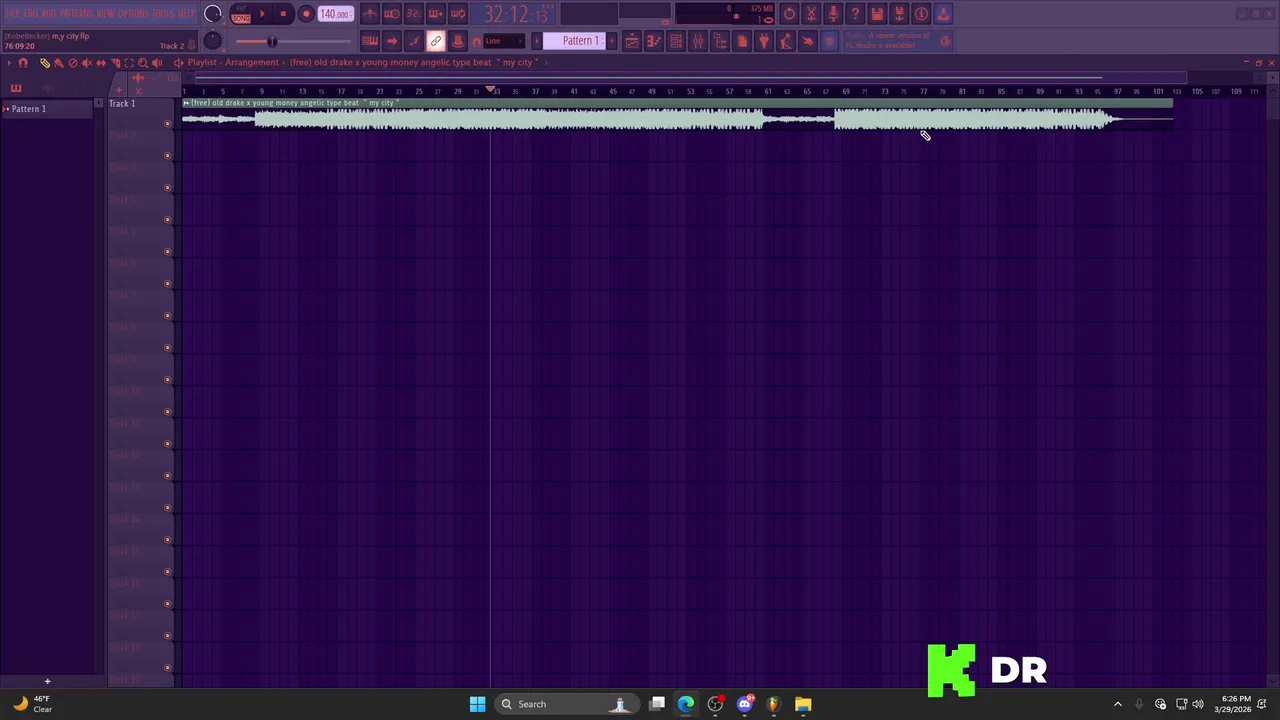Viewport: 1280px width, 720px height.
Task: Click the Record button
Action: 306,14
